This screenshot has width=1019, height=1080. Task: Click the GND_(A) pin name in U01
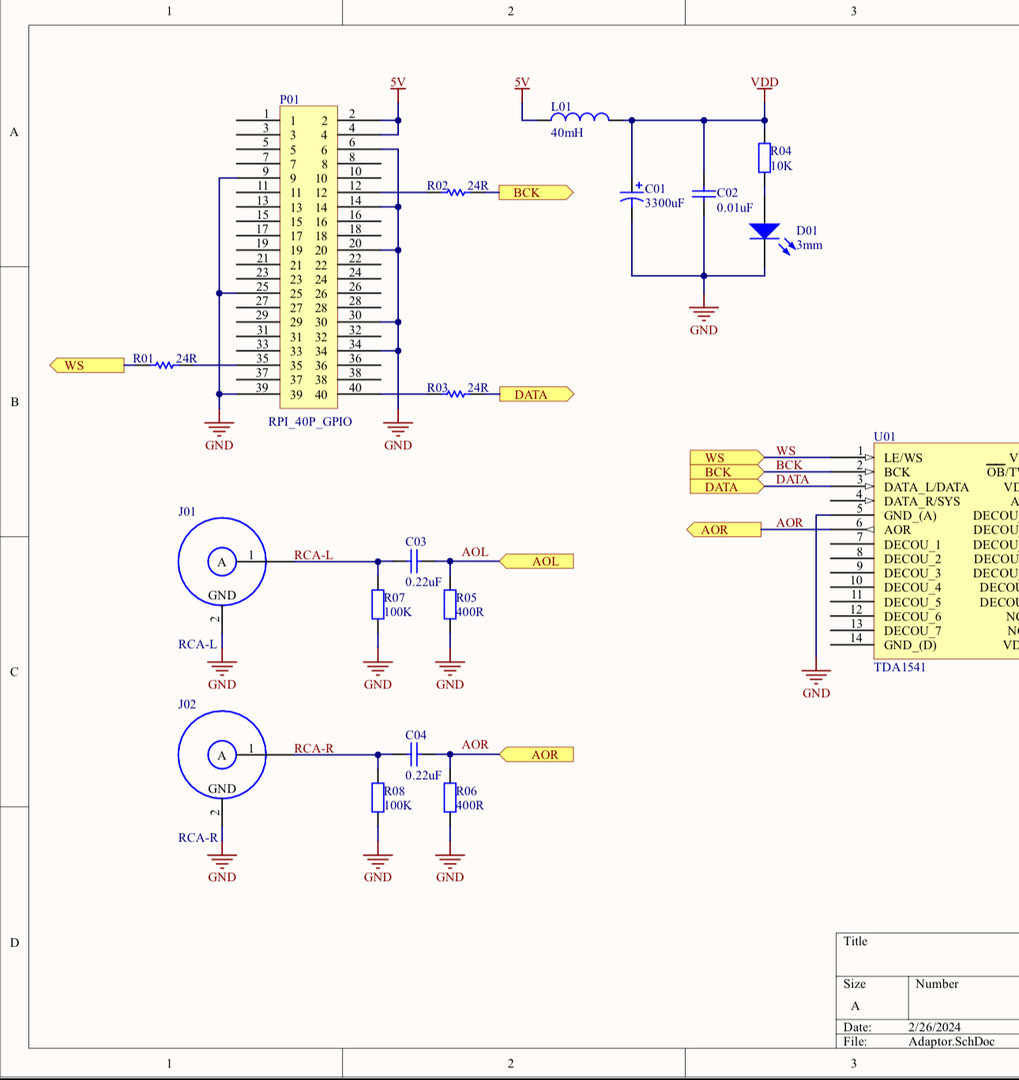click(x=910, y=515)
